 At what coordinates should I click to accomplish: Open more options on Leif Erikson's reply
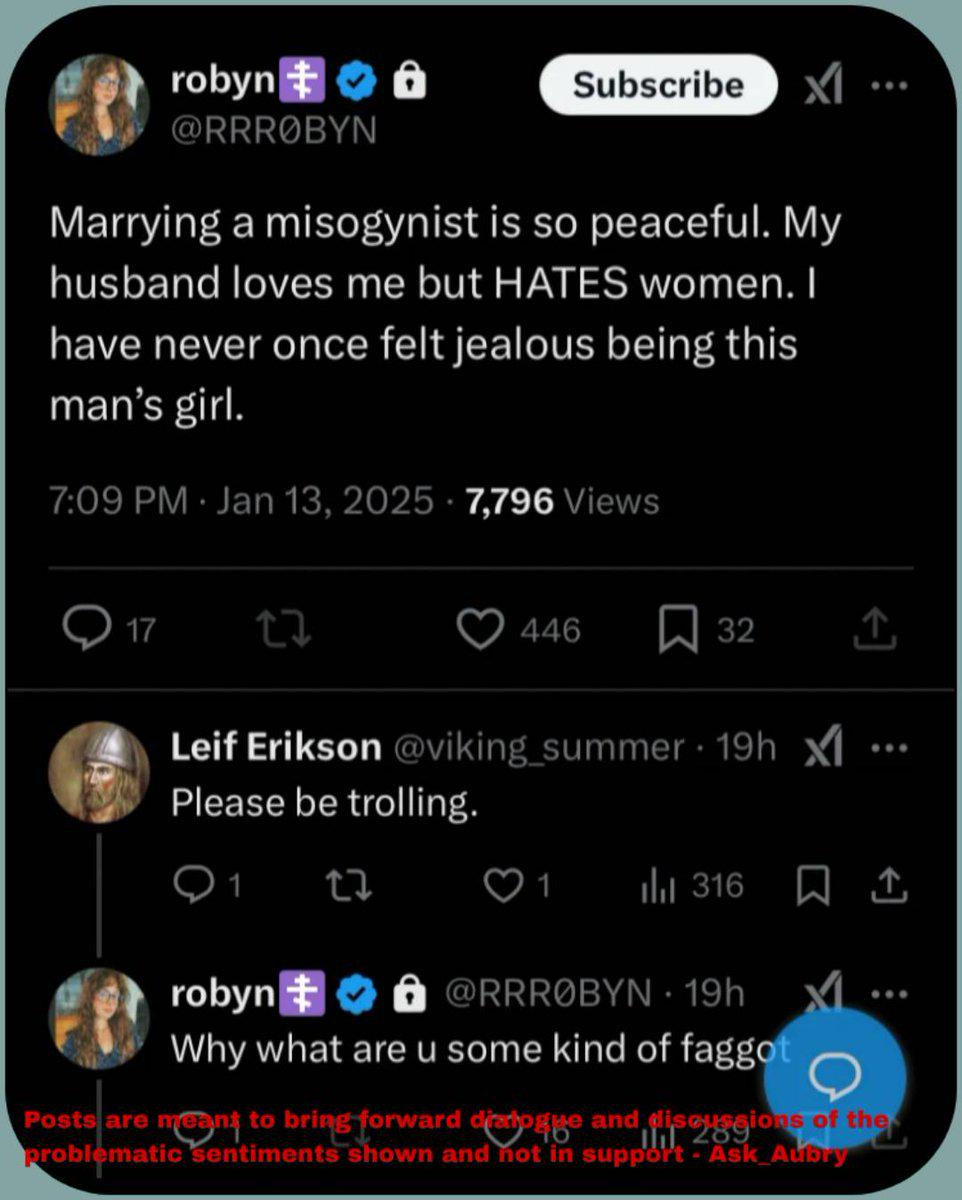(886, 747)
